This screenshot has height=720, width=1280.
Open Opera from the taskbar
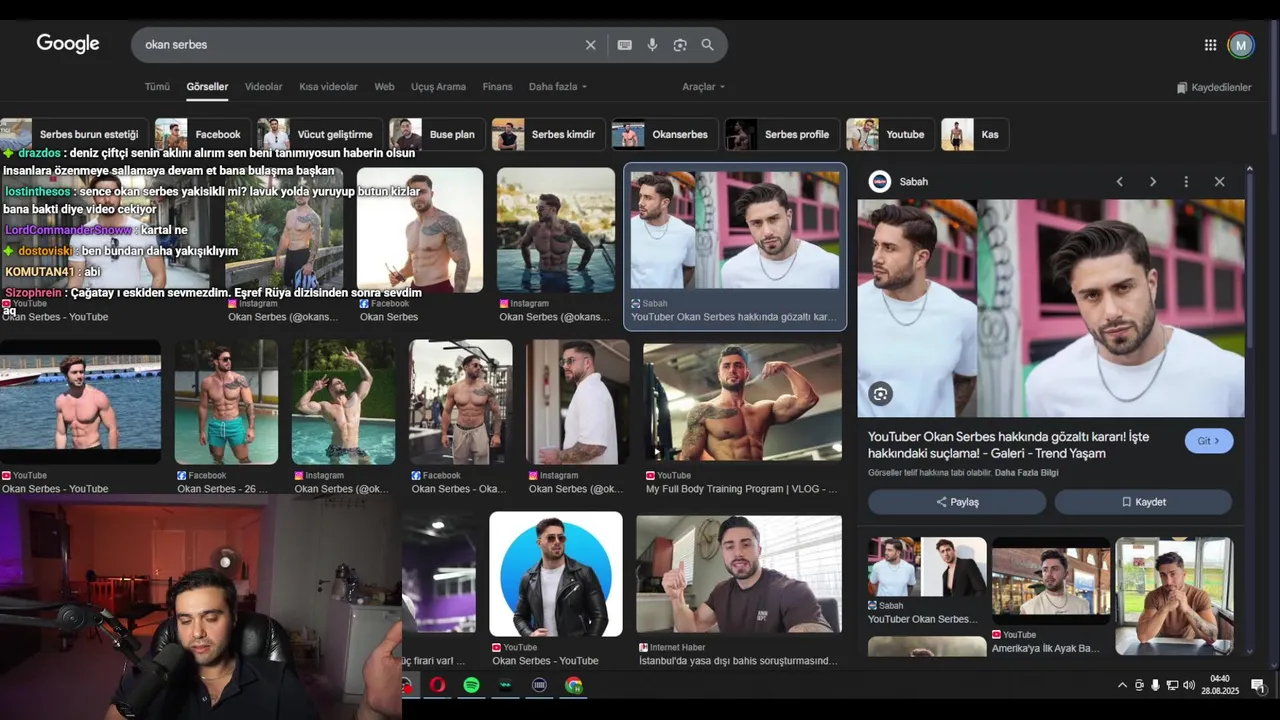coord(437,685)
